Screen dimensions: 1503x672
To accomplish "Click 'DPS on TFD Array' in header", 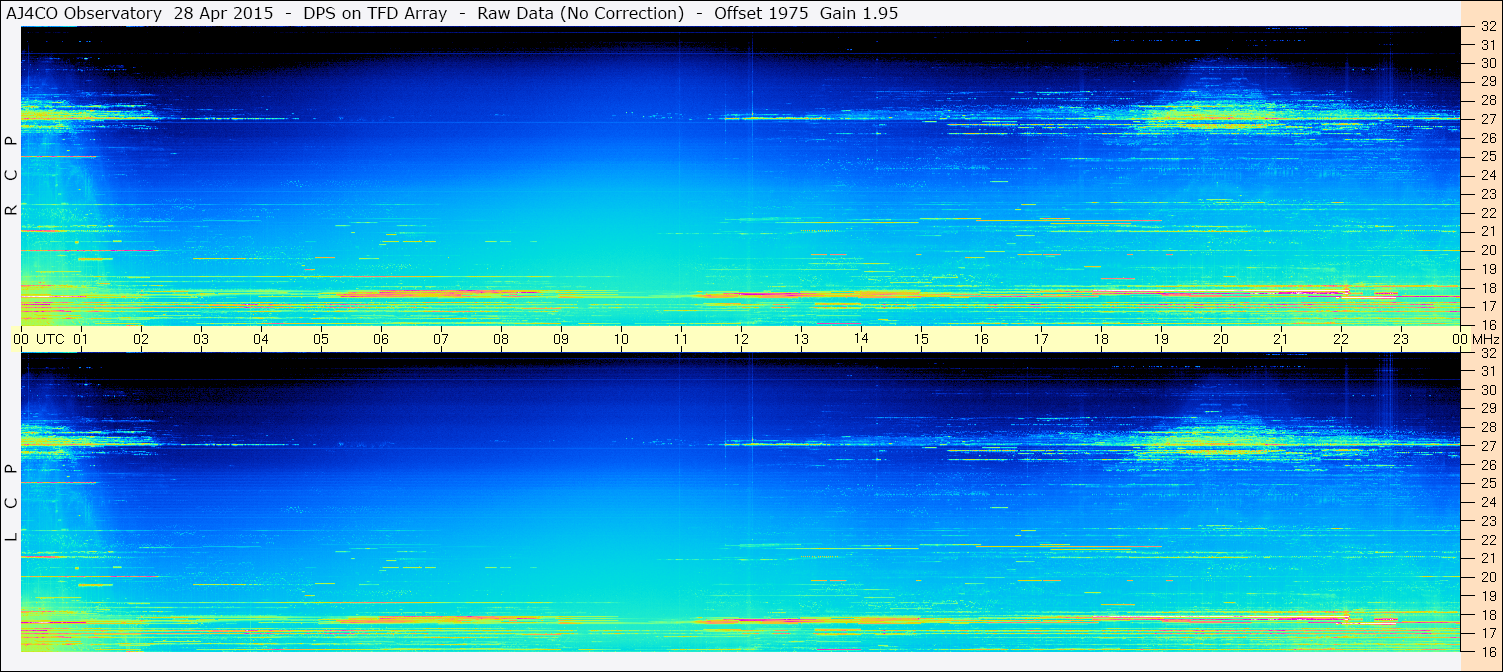I will (374, 13).
